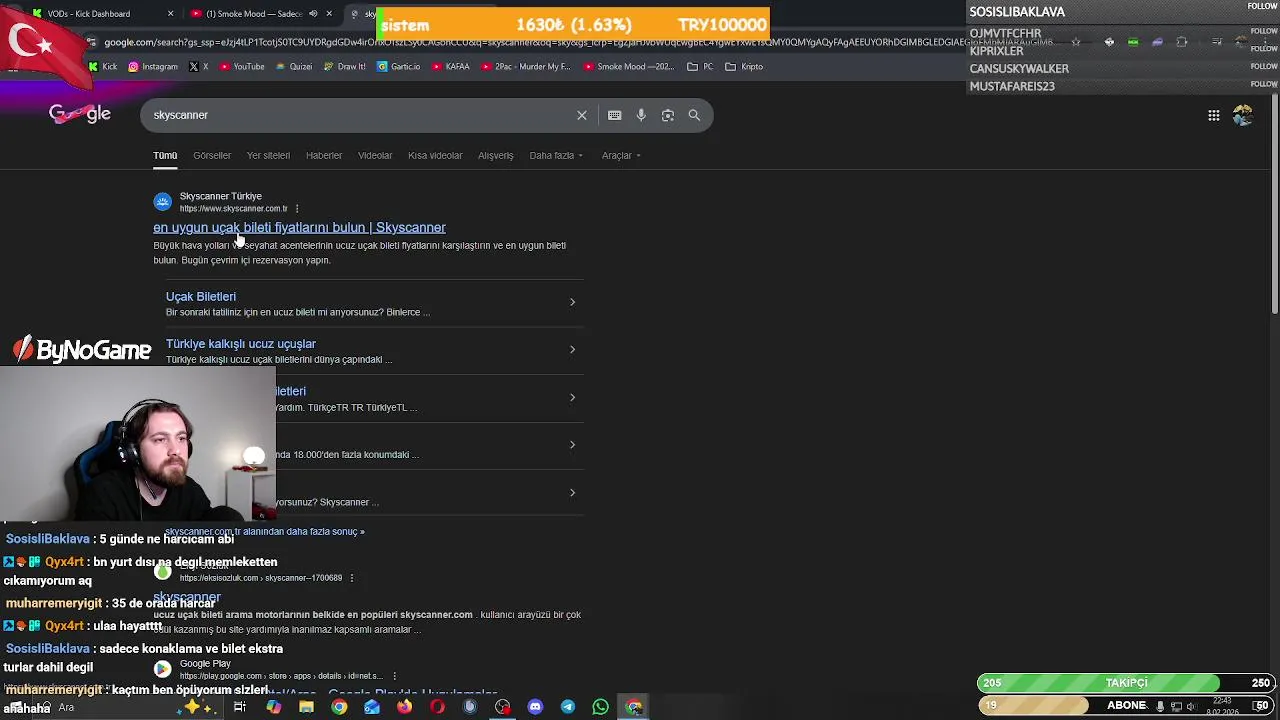The width and height of the screenshot is (1280, 720).
Task: Close the Smoke Mood tab
Action: click(329, 14)
